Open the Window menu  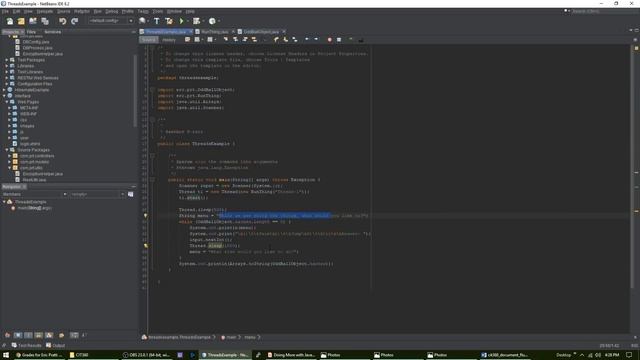click(x=174, y=11)
